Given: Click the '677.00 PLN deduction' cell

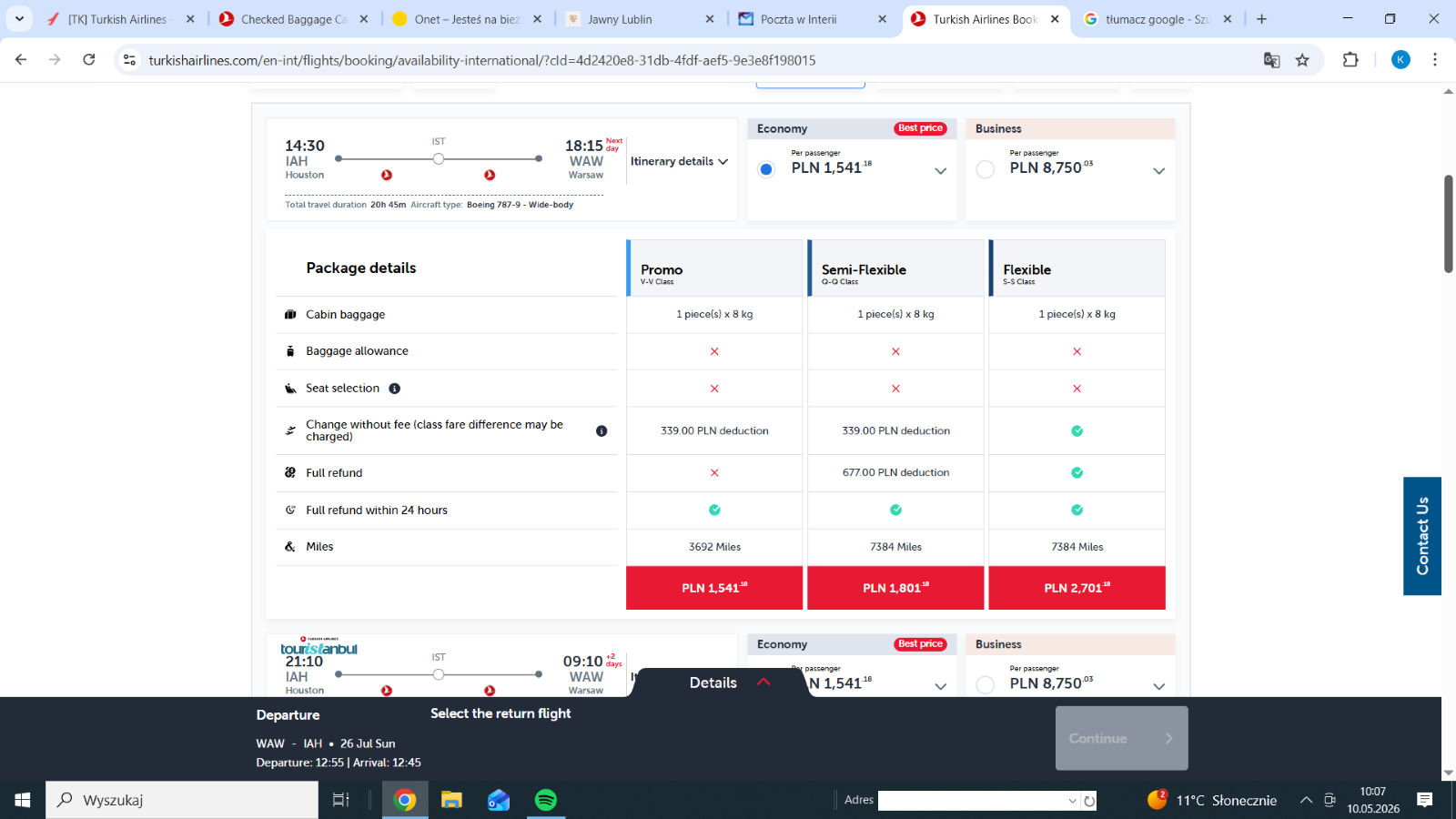Looking at the screenshot, I should [x=895, y=473].
